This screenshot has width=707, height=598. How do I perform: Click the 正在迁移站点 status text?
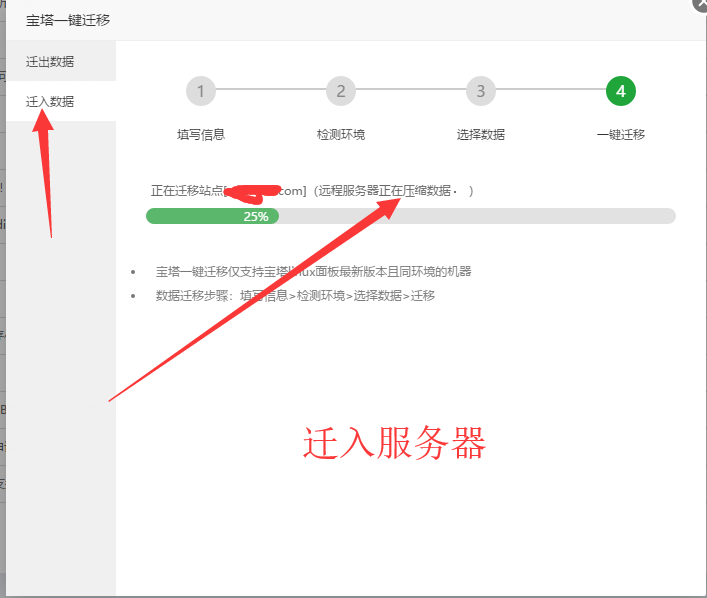[312, 191]
